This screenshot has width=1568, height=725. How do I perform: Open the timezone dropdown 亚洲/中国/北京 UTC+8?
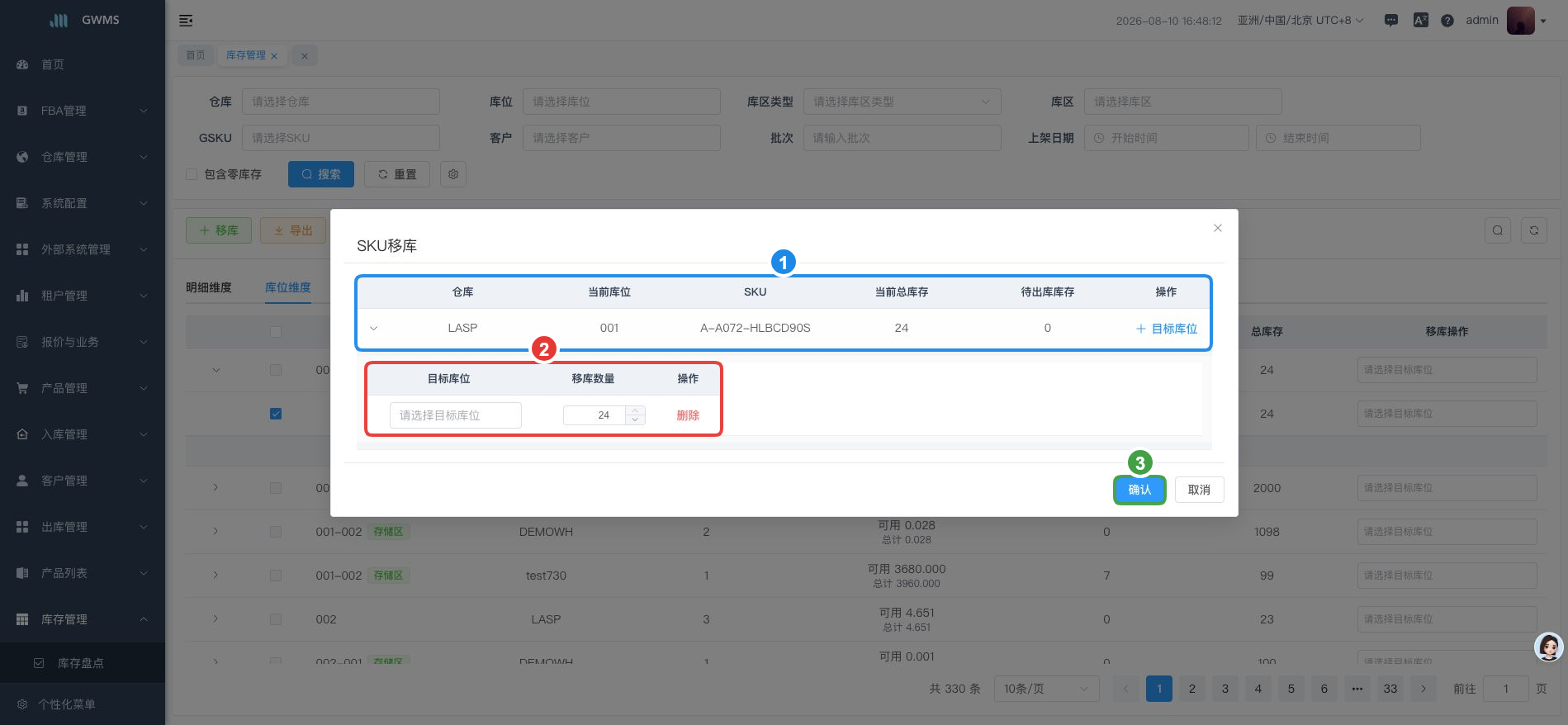tap(1300, 21)
